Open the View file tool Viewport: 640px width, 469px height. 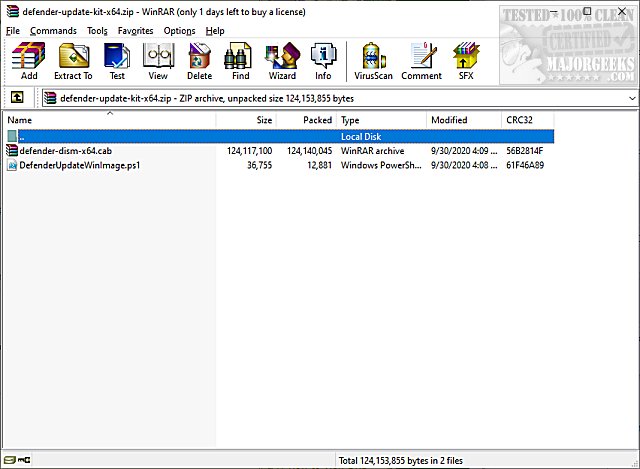[x=158, y=61]
